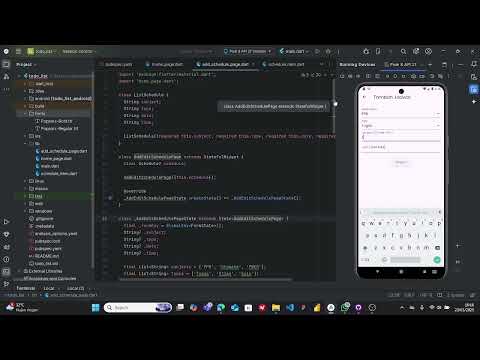Viewport: 480px width, 360px height.
Task: Tap the back arrow in emulator app bar
Action: coord(364,97)
